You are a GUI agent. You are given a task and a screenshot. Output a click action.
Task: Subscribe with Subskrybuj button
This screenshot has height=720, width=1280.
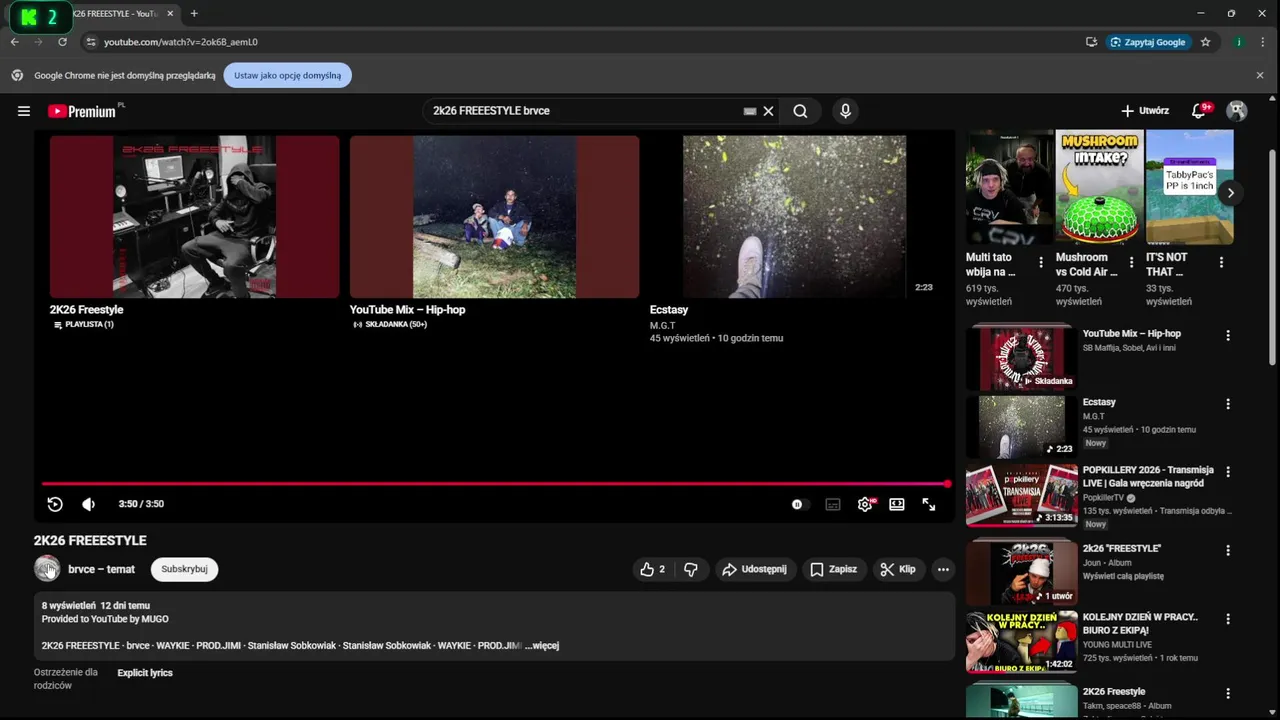[184, 569]
